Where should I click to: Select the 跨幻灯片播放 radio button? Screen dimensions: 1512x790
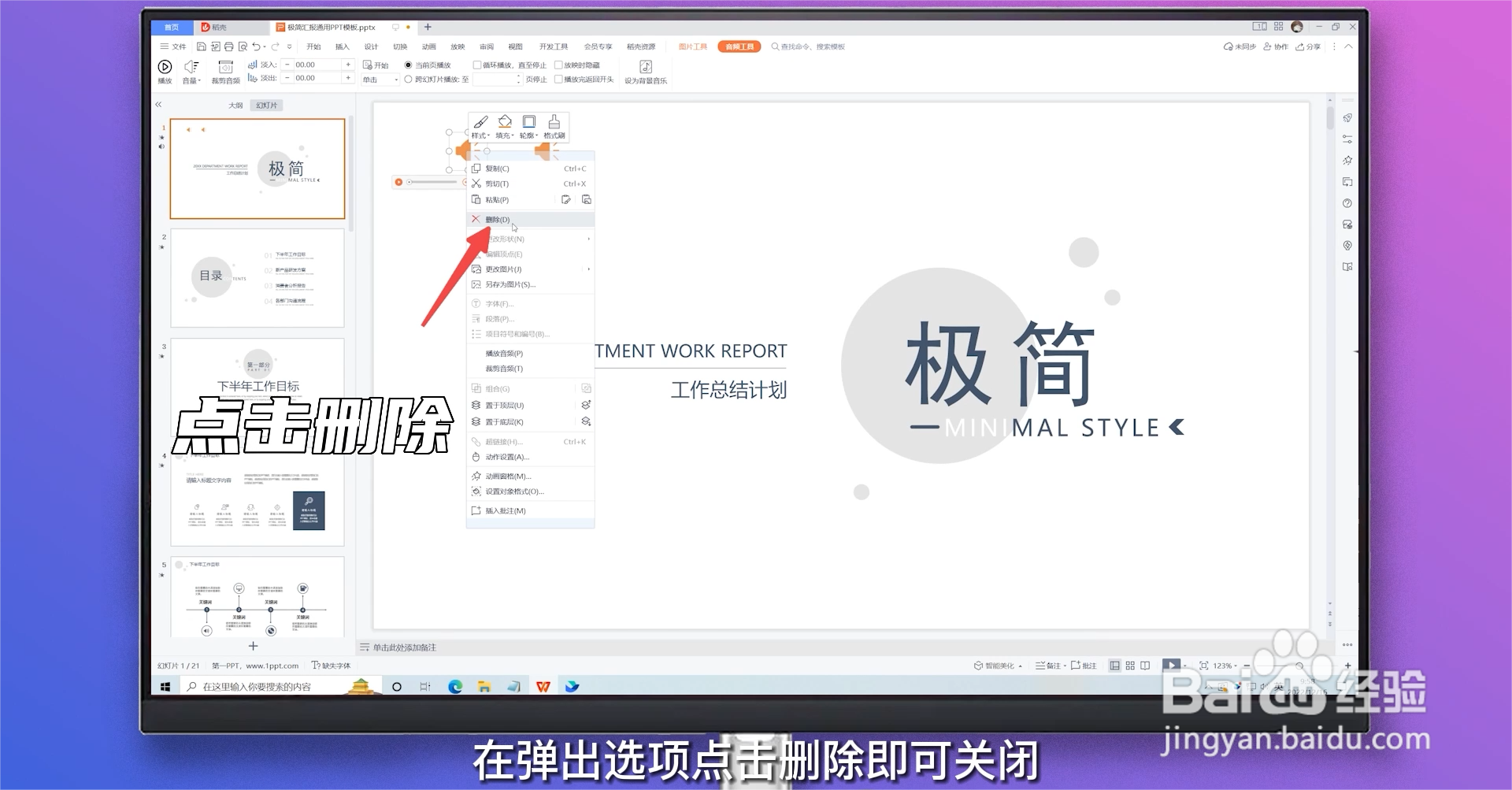point(408,79)
